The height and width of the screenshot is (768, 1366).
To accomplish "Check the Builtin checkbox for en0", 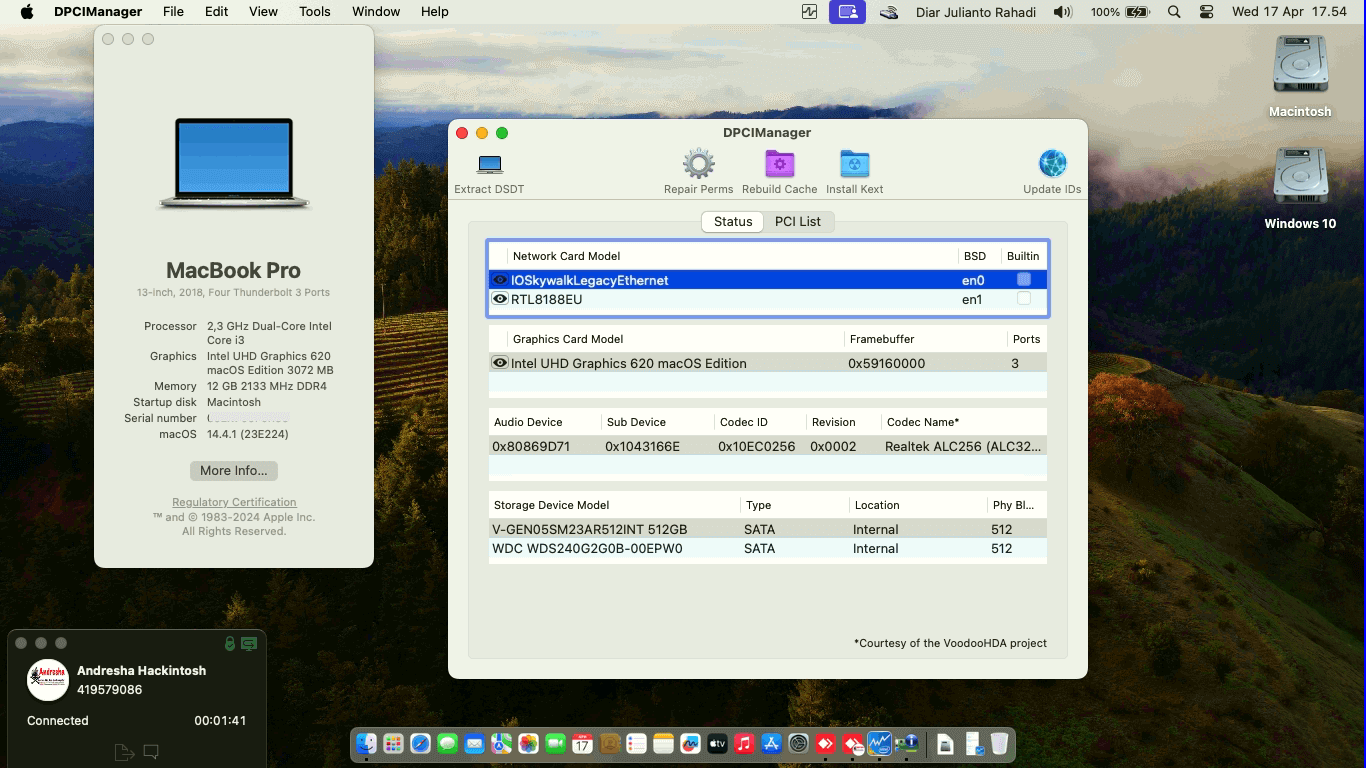I will point(1022,280).
